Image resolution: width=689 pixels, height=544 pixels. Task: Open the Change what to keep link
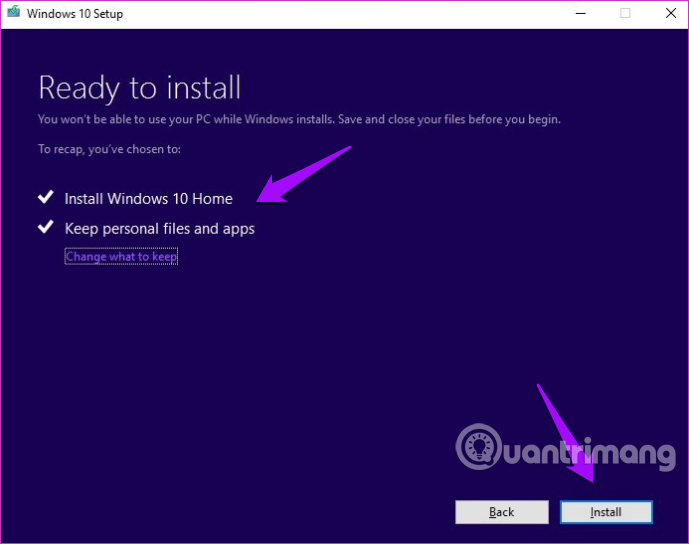[x=121, y=256]
